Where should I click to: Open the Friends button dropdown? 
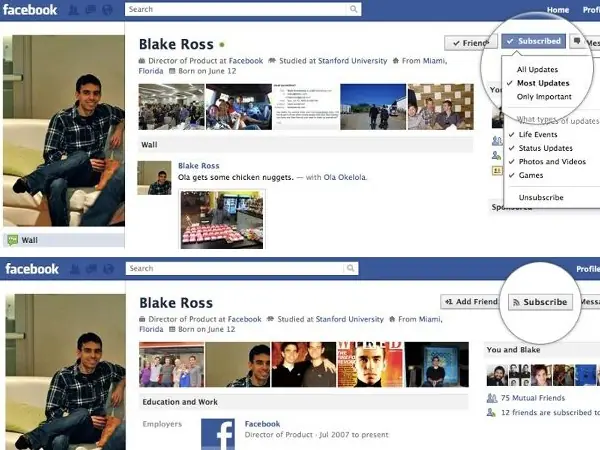(x=471, y=43)
